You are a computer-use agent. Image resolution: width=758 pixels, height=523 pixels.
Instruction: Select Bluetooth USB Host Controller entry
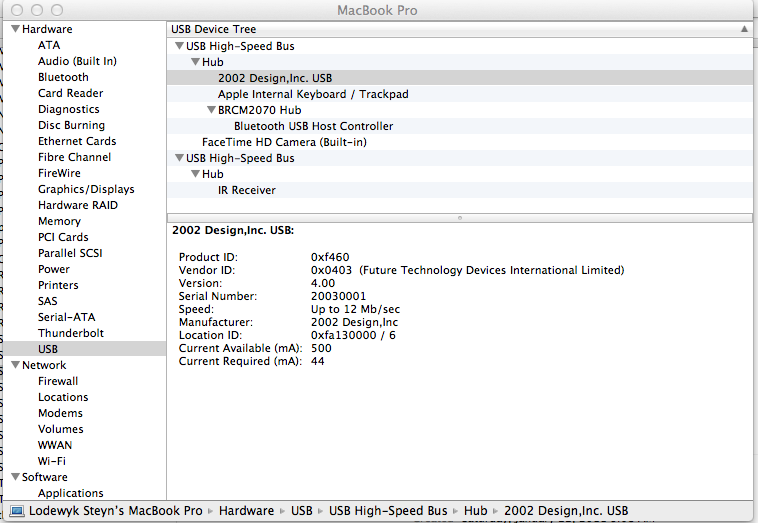tap(313, 126)
